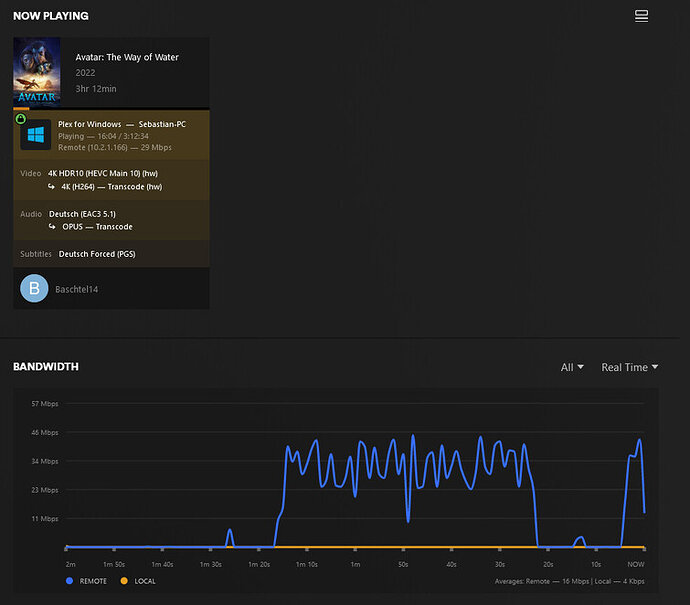Click the bandwidth averages summary text
The height and width of the screenshot is (605, 690).
pos(569,581)
